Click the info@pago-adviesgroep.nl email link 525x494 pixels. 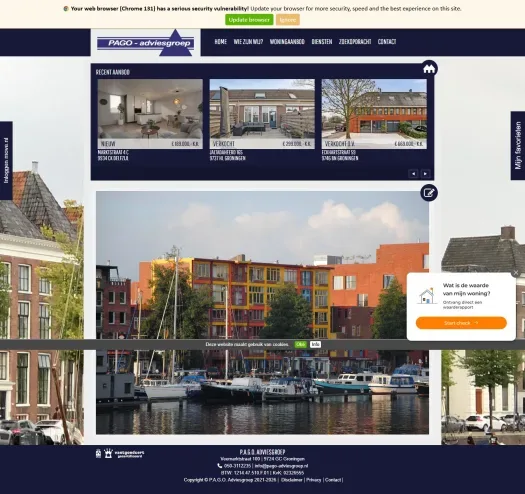point(281,466)
